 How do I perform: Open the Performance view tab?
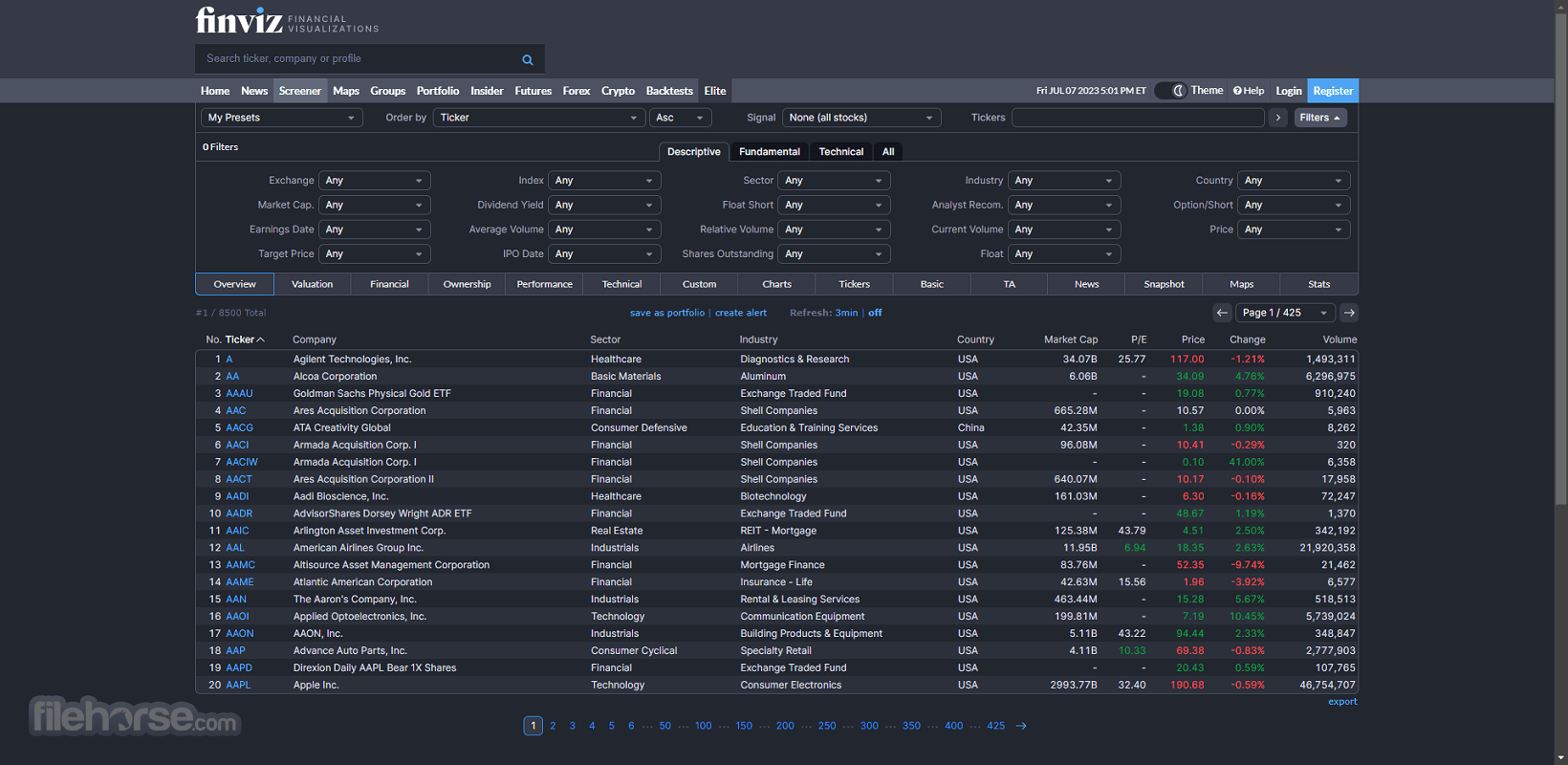click(x=545, y=284)
